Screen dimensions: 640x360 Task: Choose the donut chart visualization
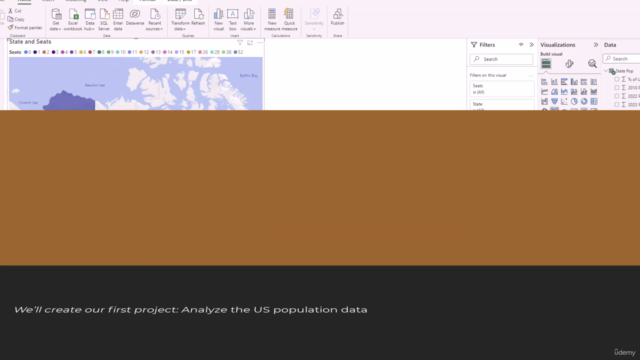click(584, 102)
